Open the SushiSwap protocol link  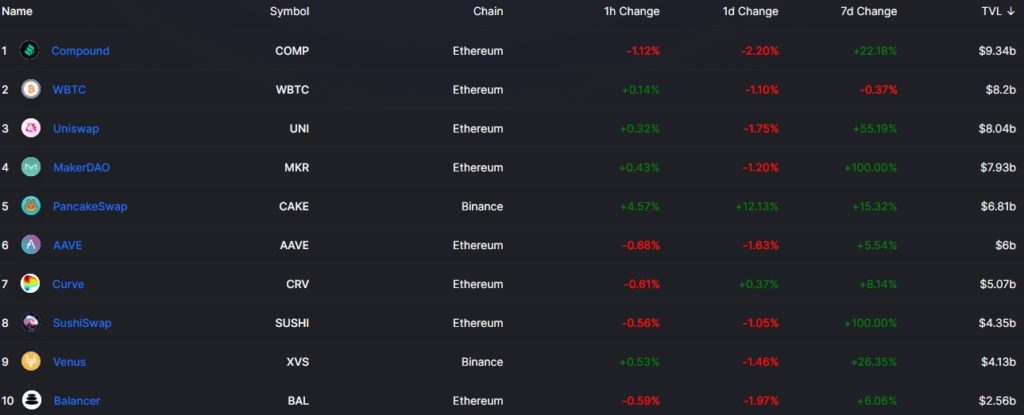tap(82, 323)
